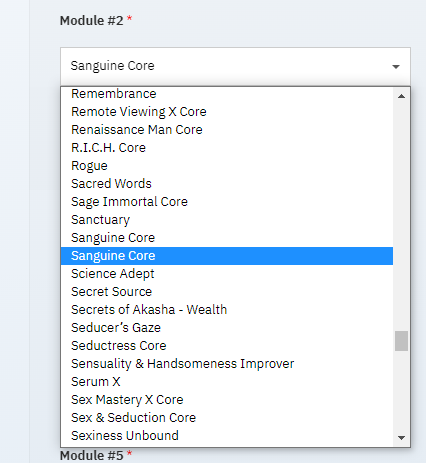Pick the Sanctuary option
Screen dimensions: 426x463
click(227, 220)
